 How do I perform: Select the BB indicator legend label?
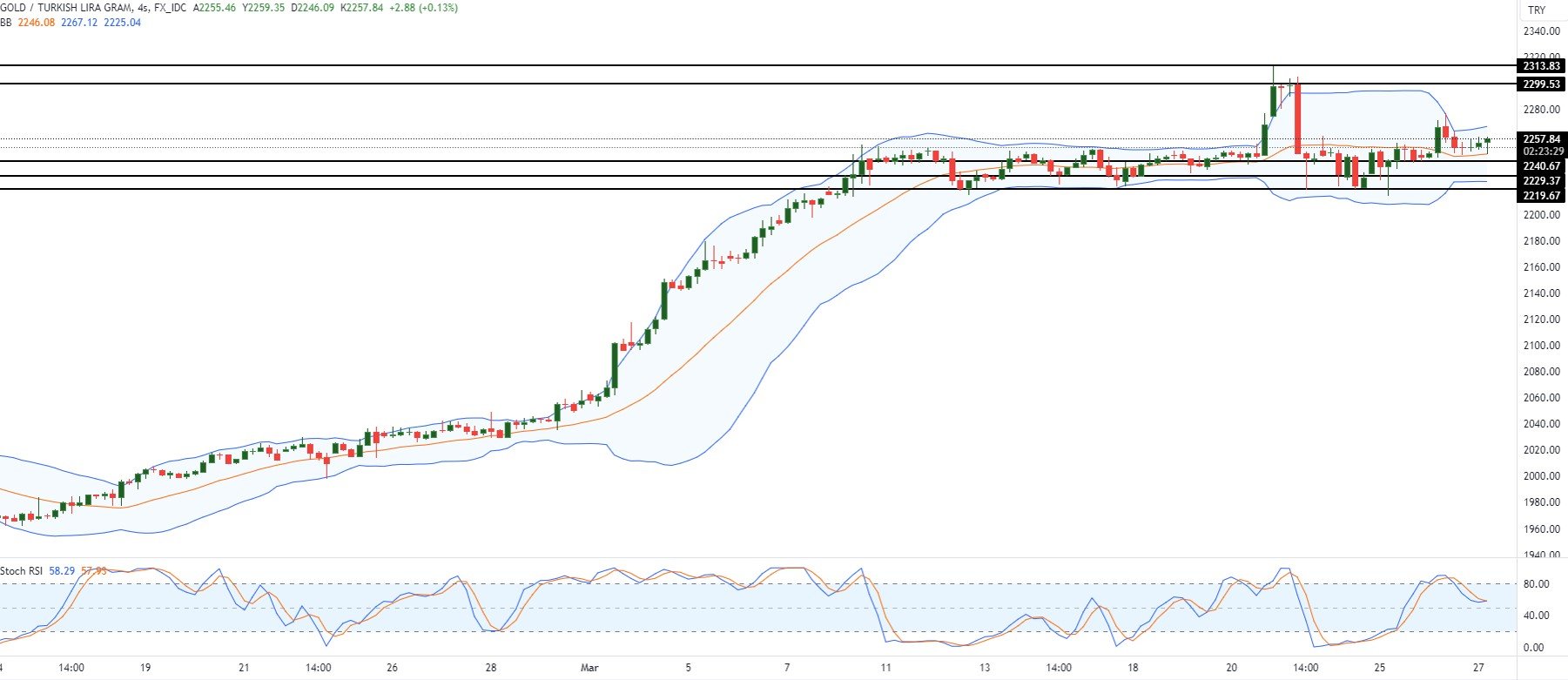coord(6,23)
